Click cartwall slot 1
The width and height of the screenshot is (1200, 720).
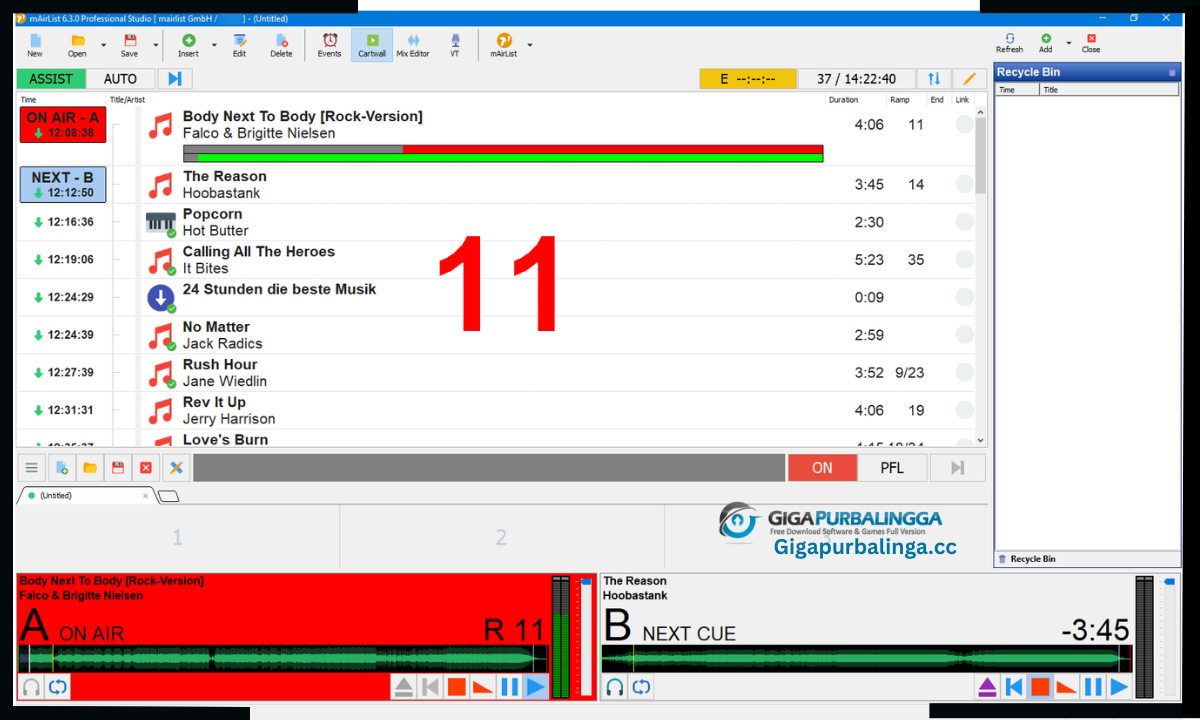178,538
